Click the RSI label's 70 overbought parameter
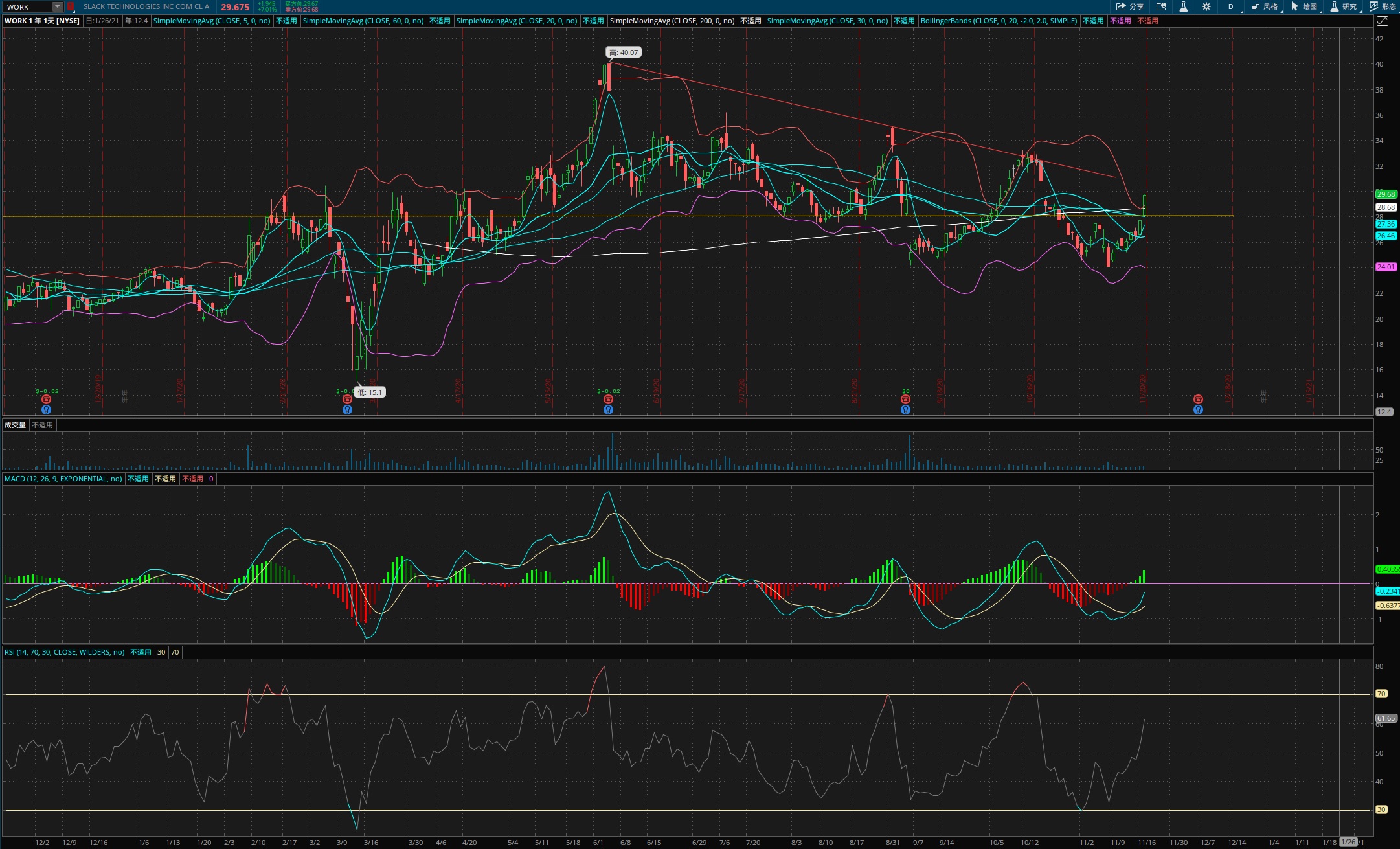1400x849 pixels. (x=175, y=652)
